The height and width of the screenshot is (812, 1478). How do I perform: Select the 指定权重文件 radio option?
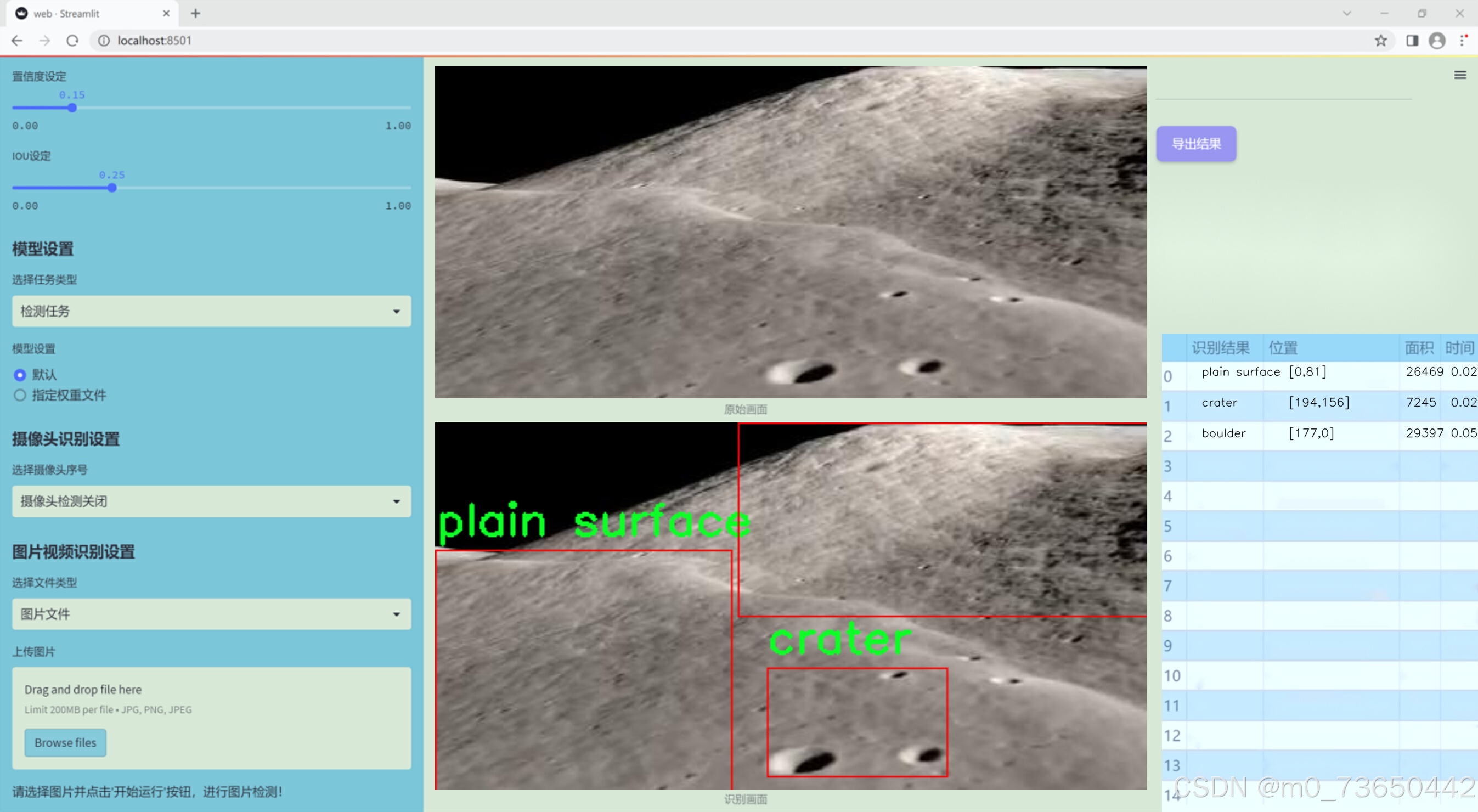pos(20,395)
